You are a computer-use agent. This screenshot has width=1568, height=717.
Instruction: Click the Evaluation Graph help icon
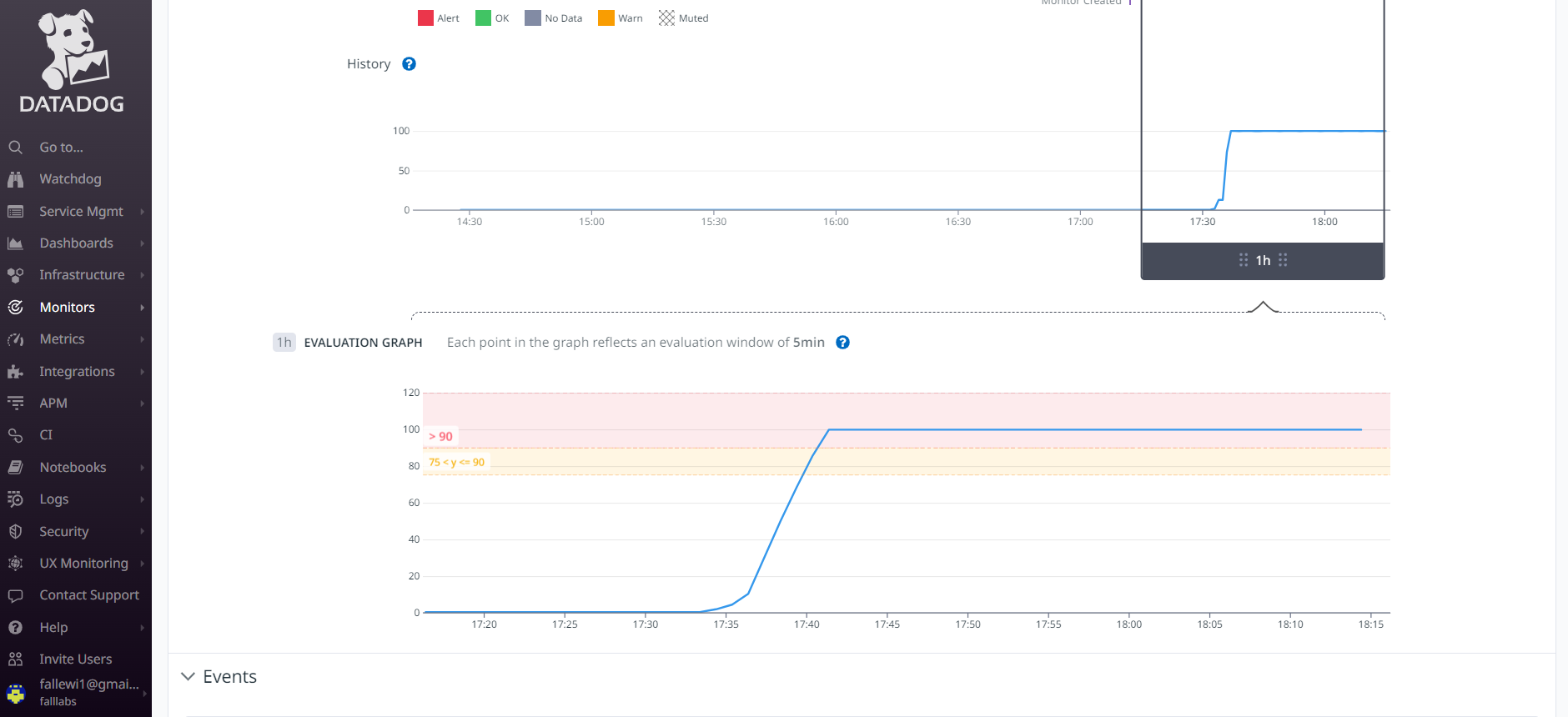coord(843,343)
